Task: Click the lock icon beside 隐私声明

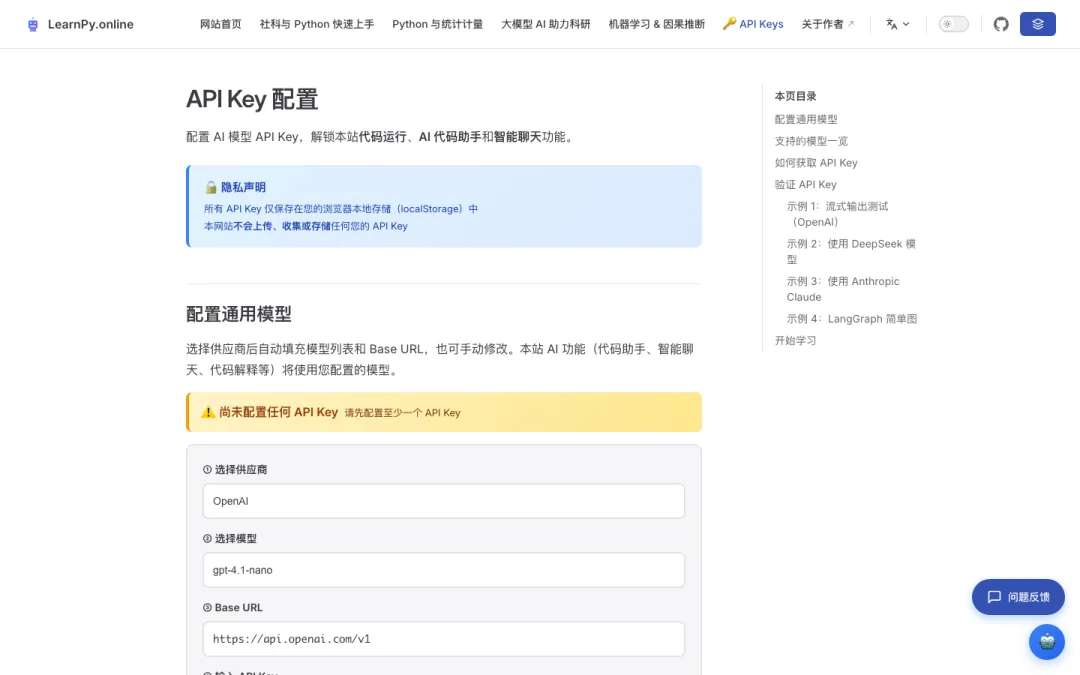Action: [x=211, y=187]
